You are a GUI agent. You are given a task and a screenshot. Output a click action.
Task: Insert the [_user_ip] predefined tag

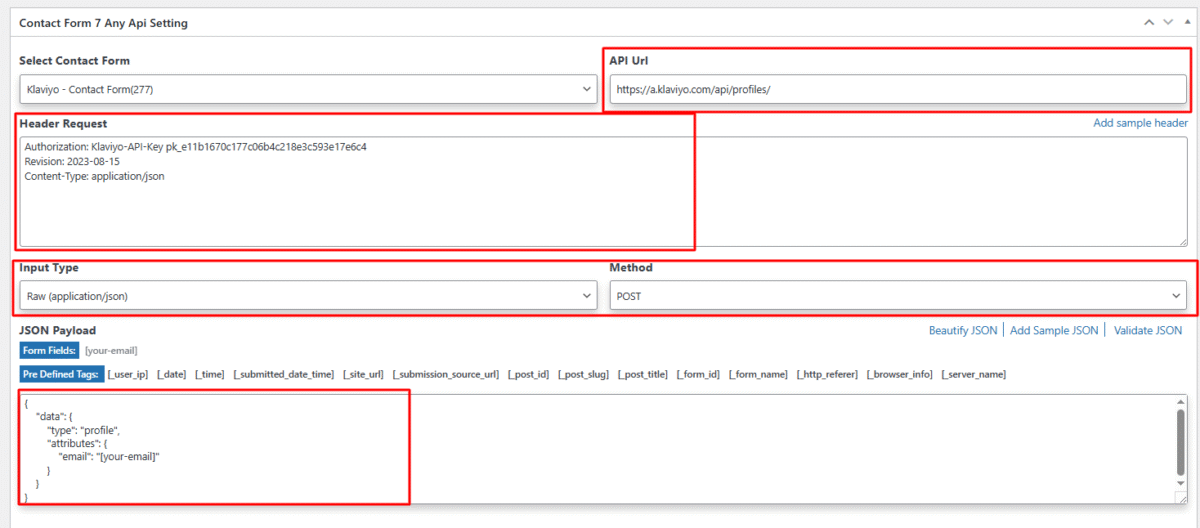point(128,374)
